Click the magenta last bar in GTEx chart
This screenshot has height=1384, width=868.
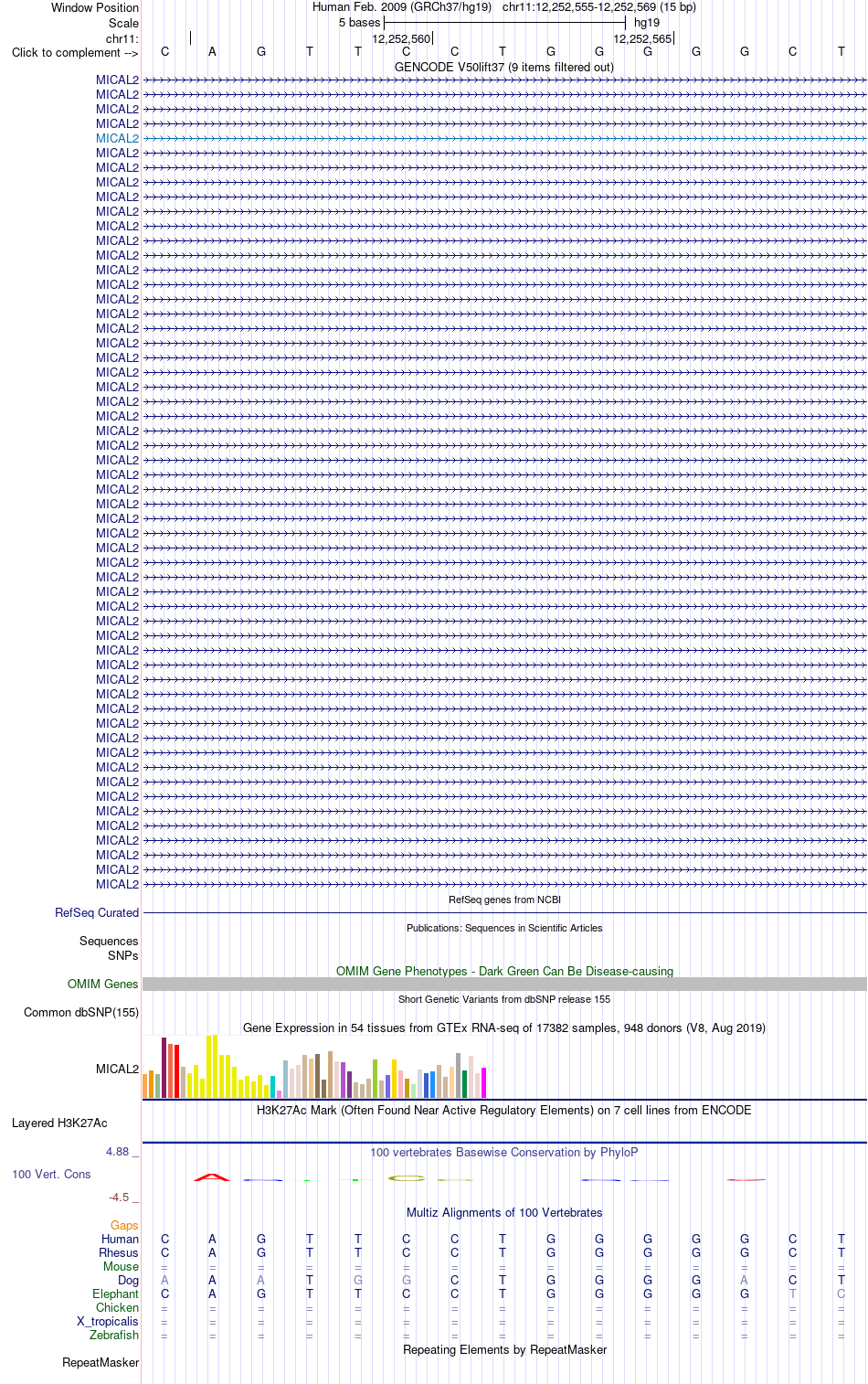pos(483,1082)
